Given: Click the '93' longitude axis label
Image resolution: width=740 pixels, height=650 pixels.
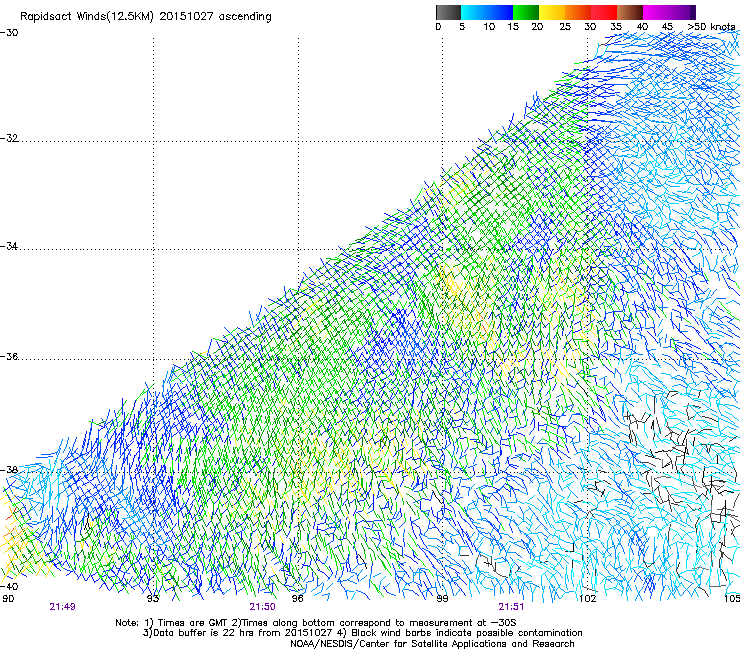Looking at the screenshot, I should pos(153,599).
